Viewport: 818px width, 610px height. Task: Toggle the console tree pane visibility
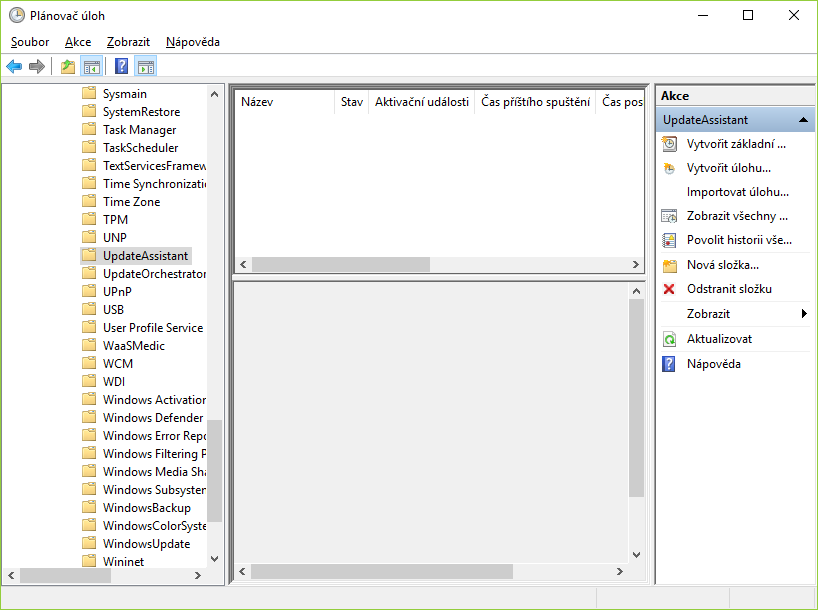[x=91, y=67]
